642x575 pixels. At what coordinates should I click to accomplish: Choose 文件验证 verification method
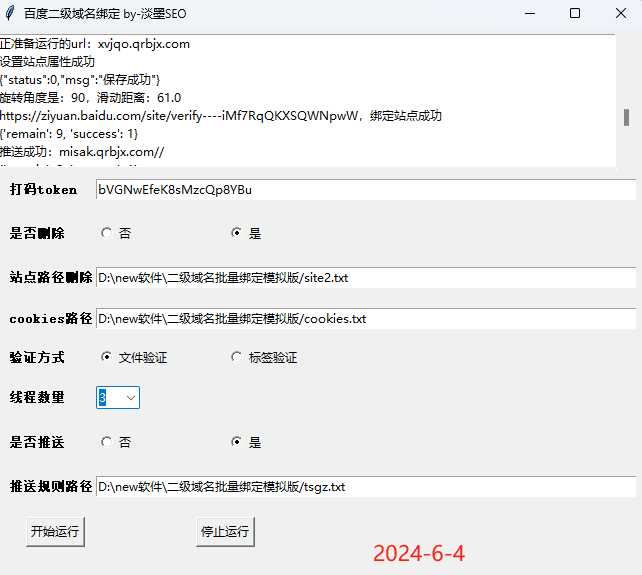point(106,357)
